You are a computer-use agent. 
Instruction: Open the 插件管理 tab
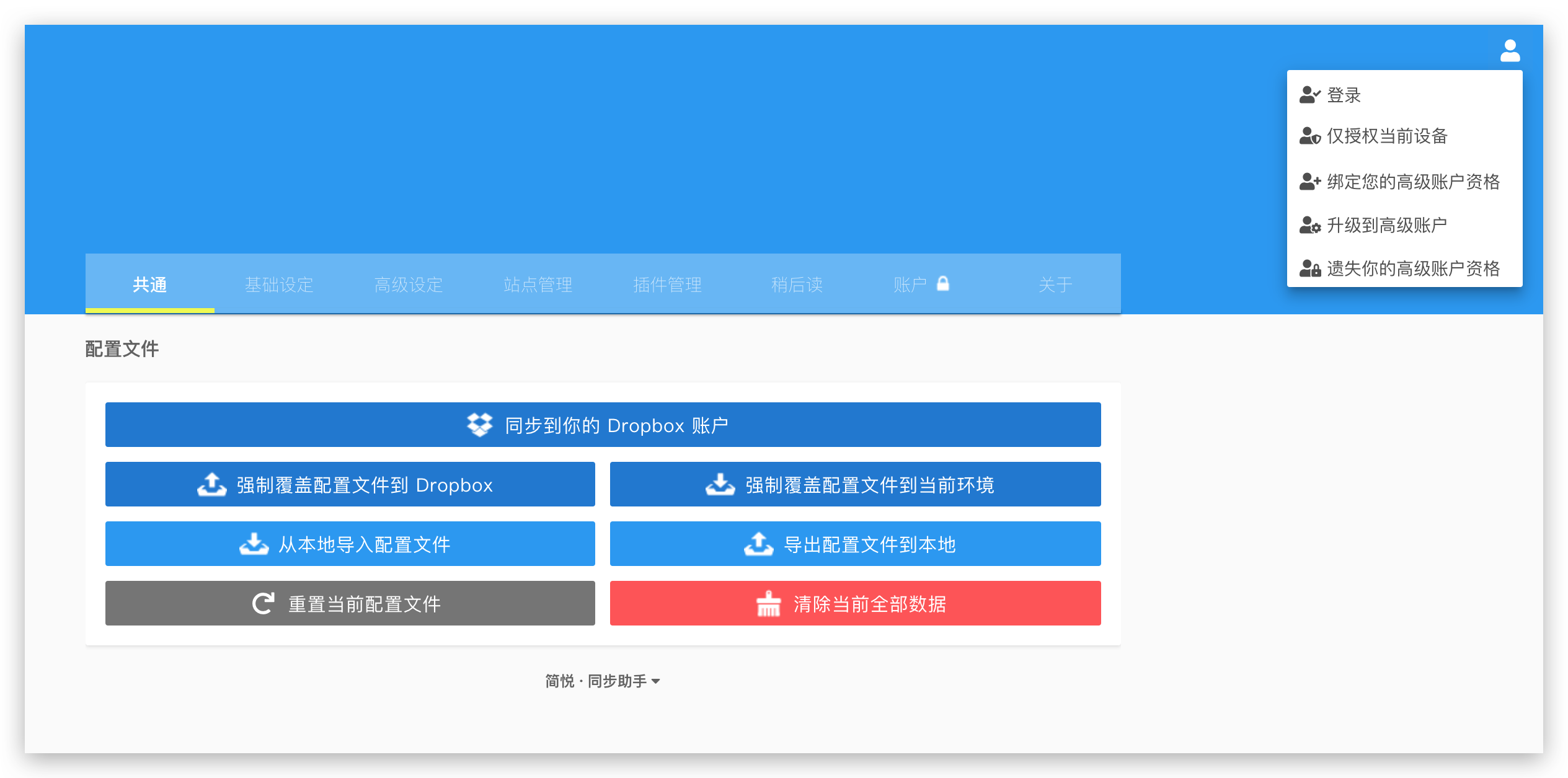coord(668,284)
